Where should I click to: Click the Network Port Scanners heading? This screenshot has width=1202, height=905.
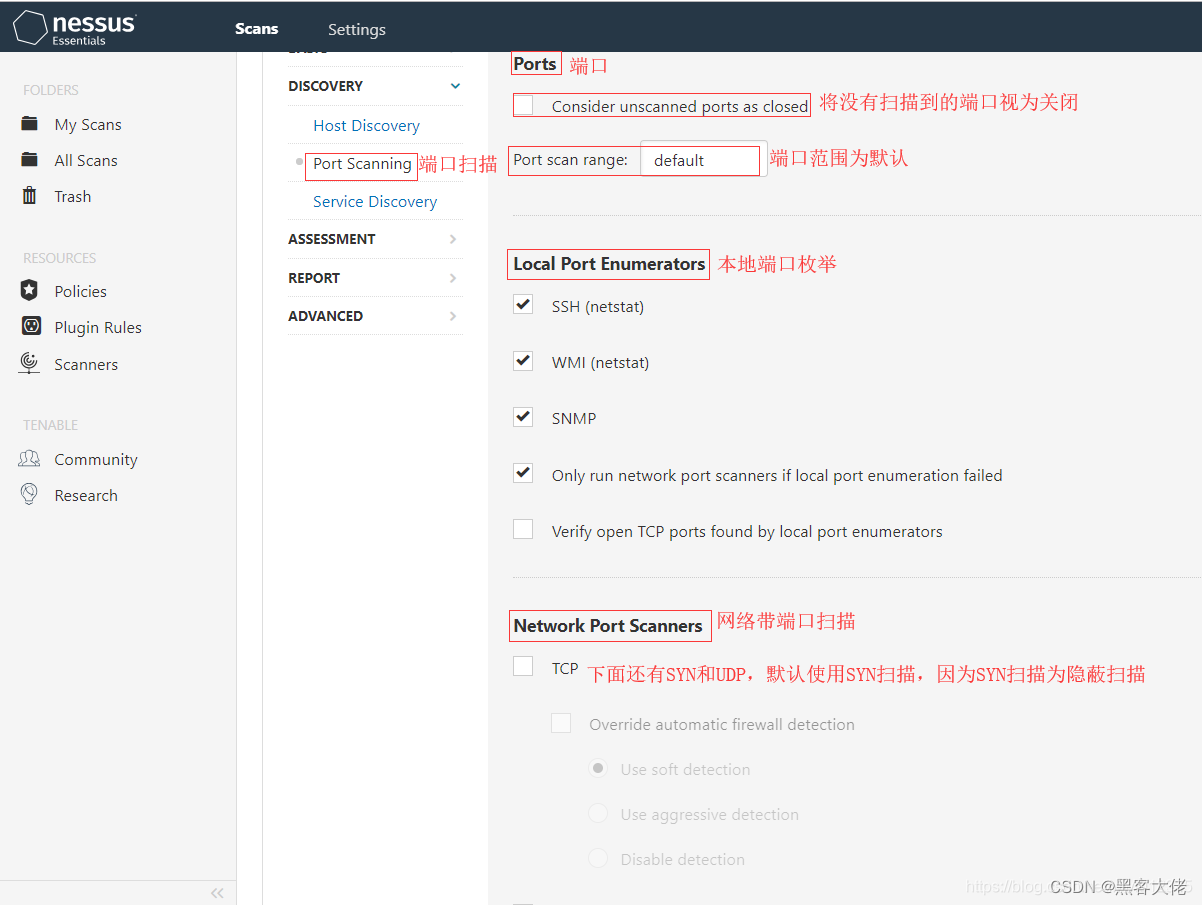coord(608,626)
